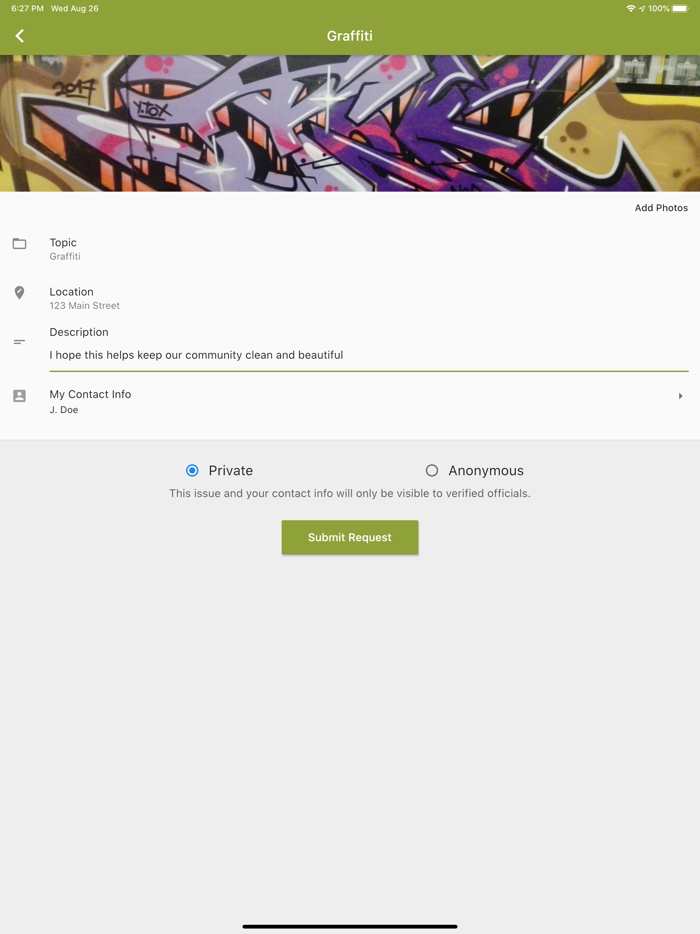The width and height of the screenshot is (700, 934).
Task: Click the battery indicator icon
Action: tap(680, 8)
